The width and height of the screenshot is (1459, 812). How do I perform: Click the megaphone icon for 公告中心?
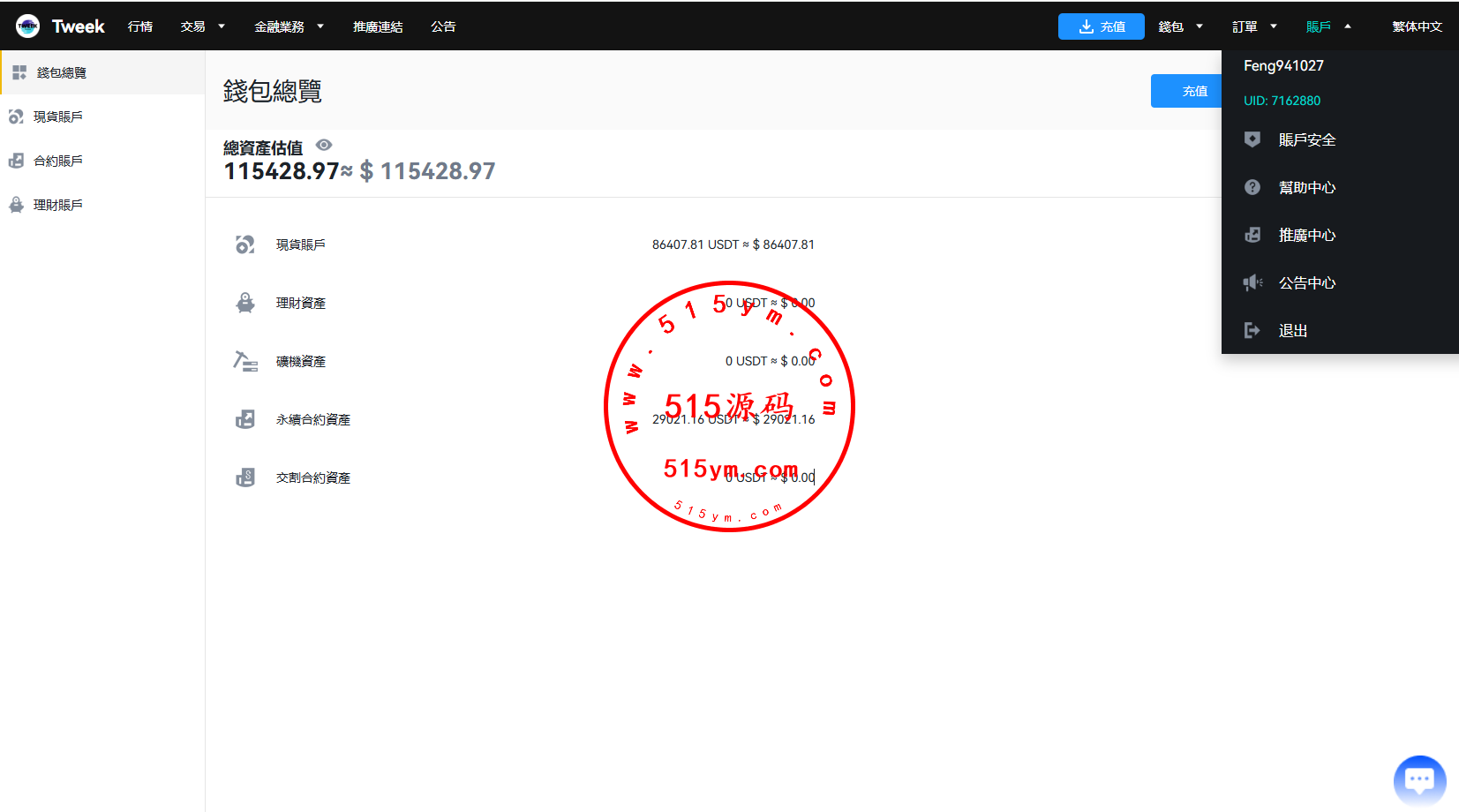1252,282
